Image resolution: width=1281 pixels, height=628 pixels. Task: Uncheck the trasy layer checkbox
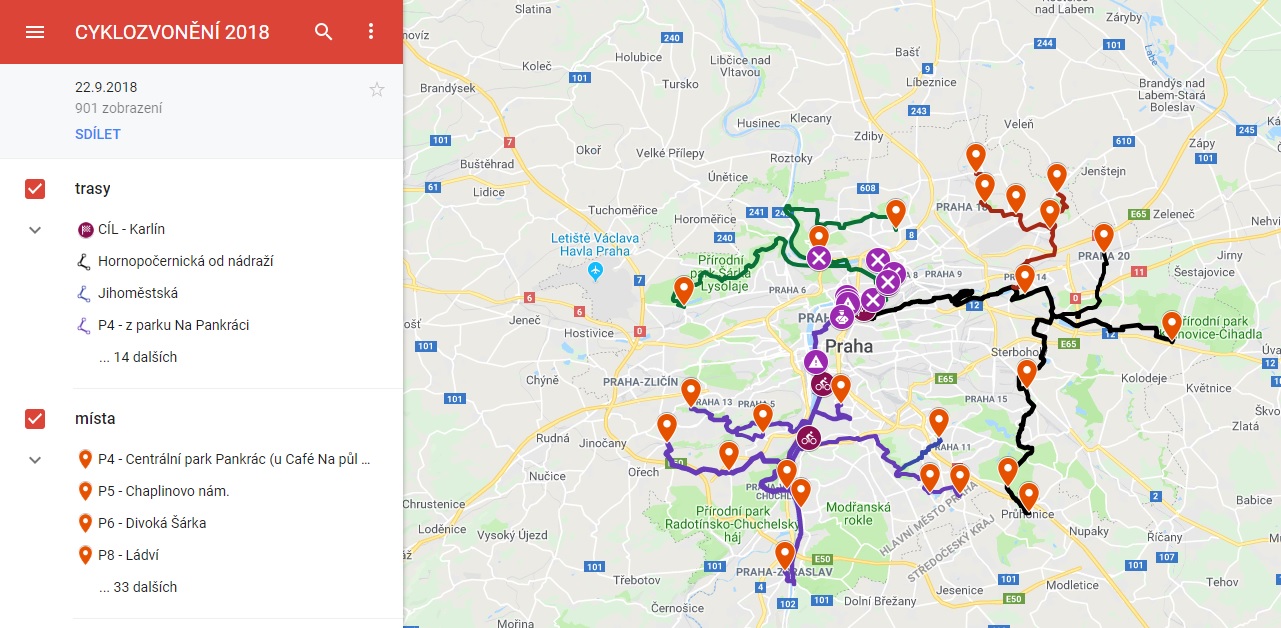point(35,189)
